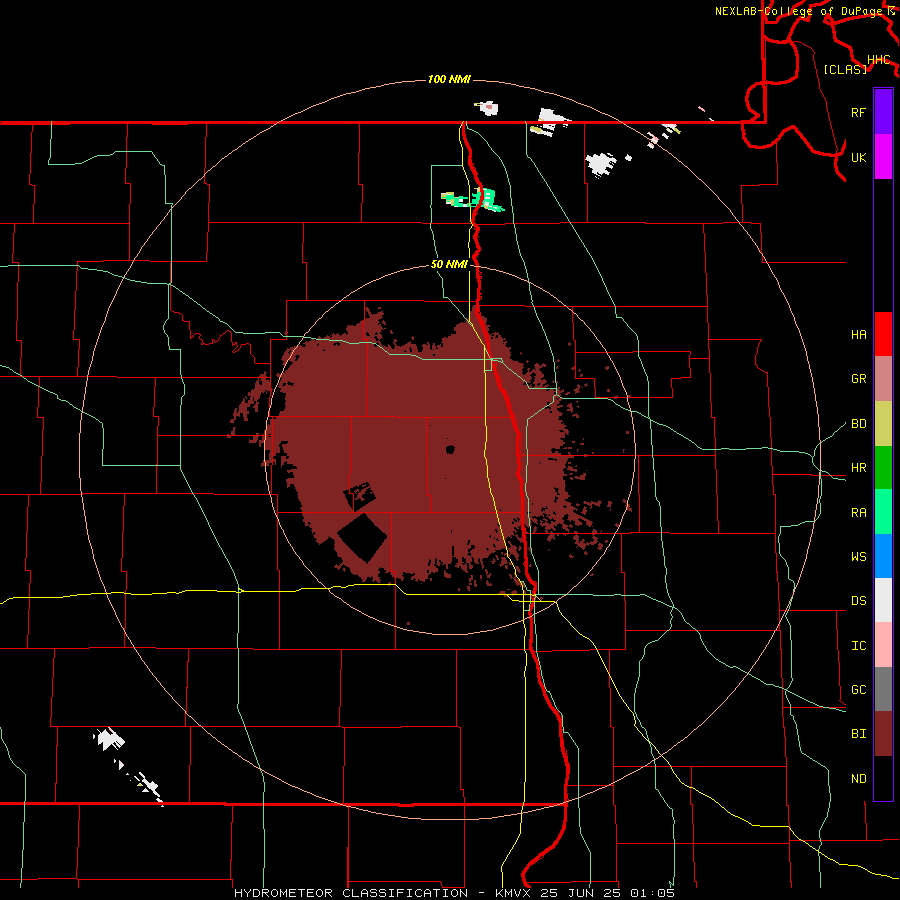Click the GC legend label

(858, 690)
